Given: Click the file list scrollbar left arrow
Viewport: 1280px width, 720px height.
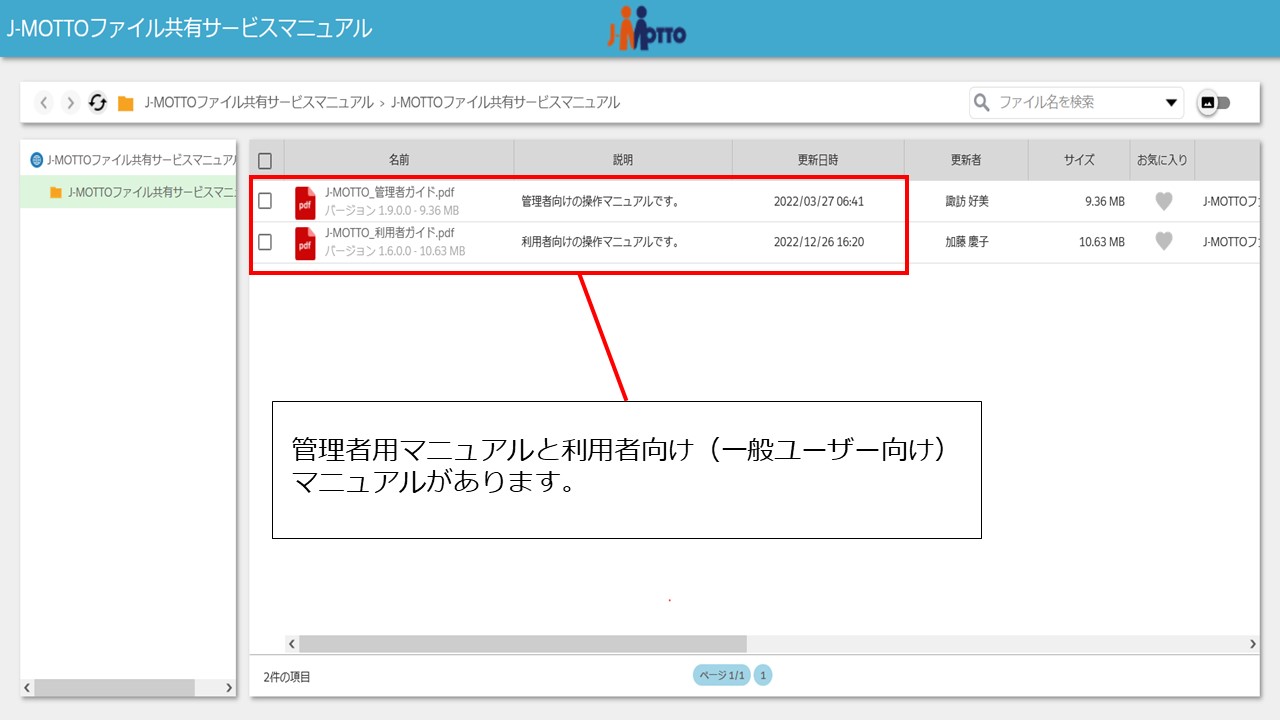Looking at the screenshot, I should coord(291,644).
